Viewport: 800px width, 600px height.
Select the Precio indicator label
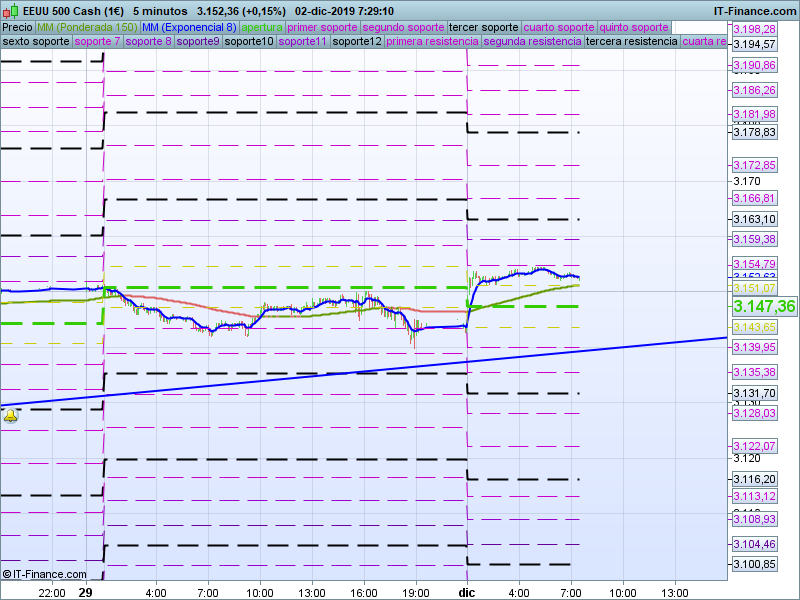click(17, 27)
